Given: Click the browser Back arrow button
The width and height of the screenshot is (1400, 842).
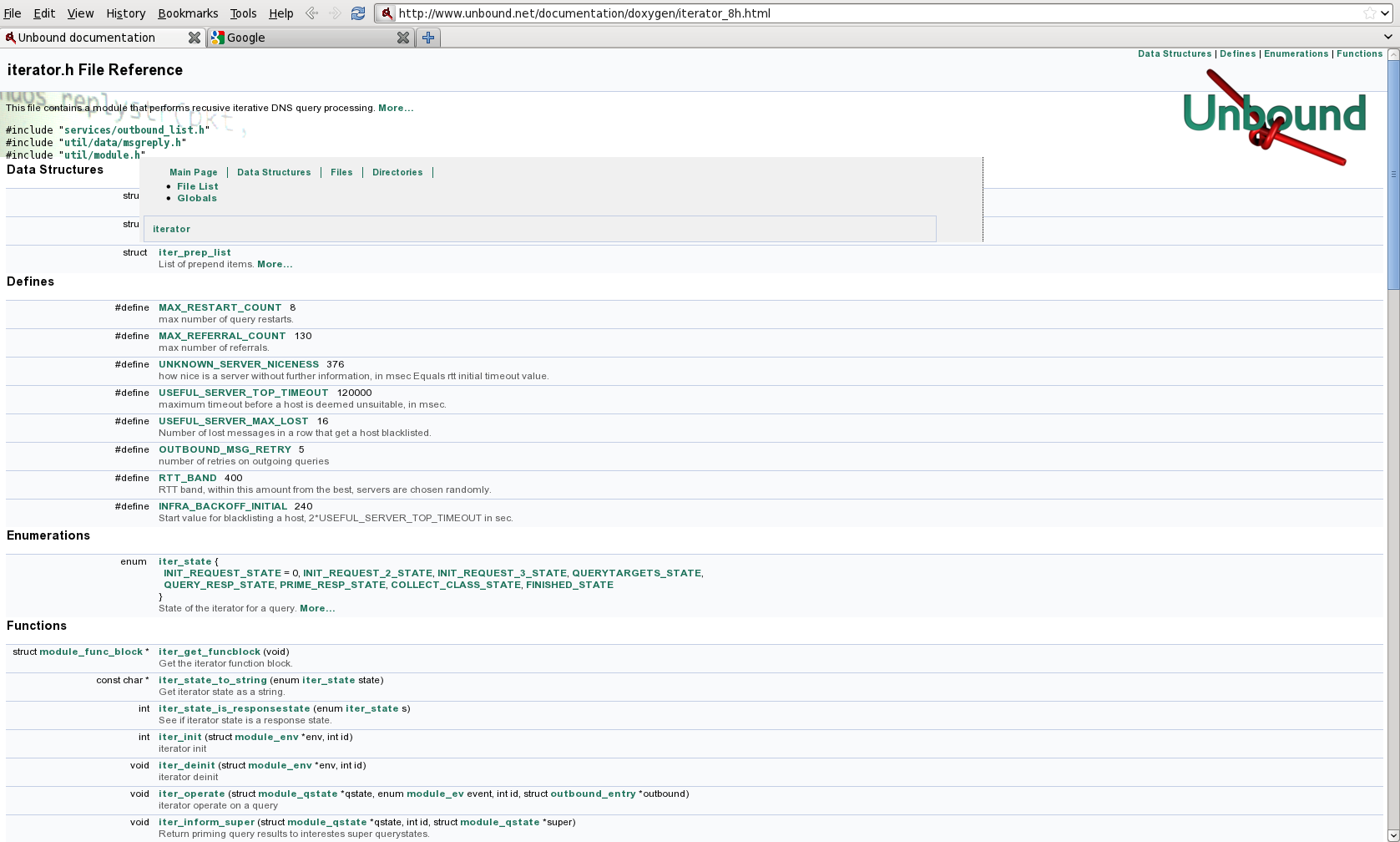Looking at the screenshot, I should pyautogui.click(x=312, y=13).
